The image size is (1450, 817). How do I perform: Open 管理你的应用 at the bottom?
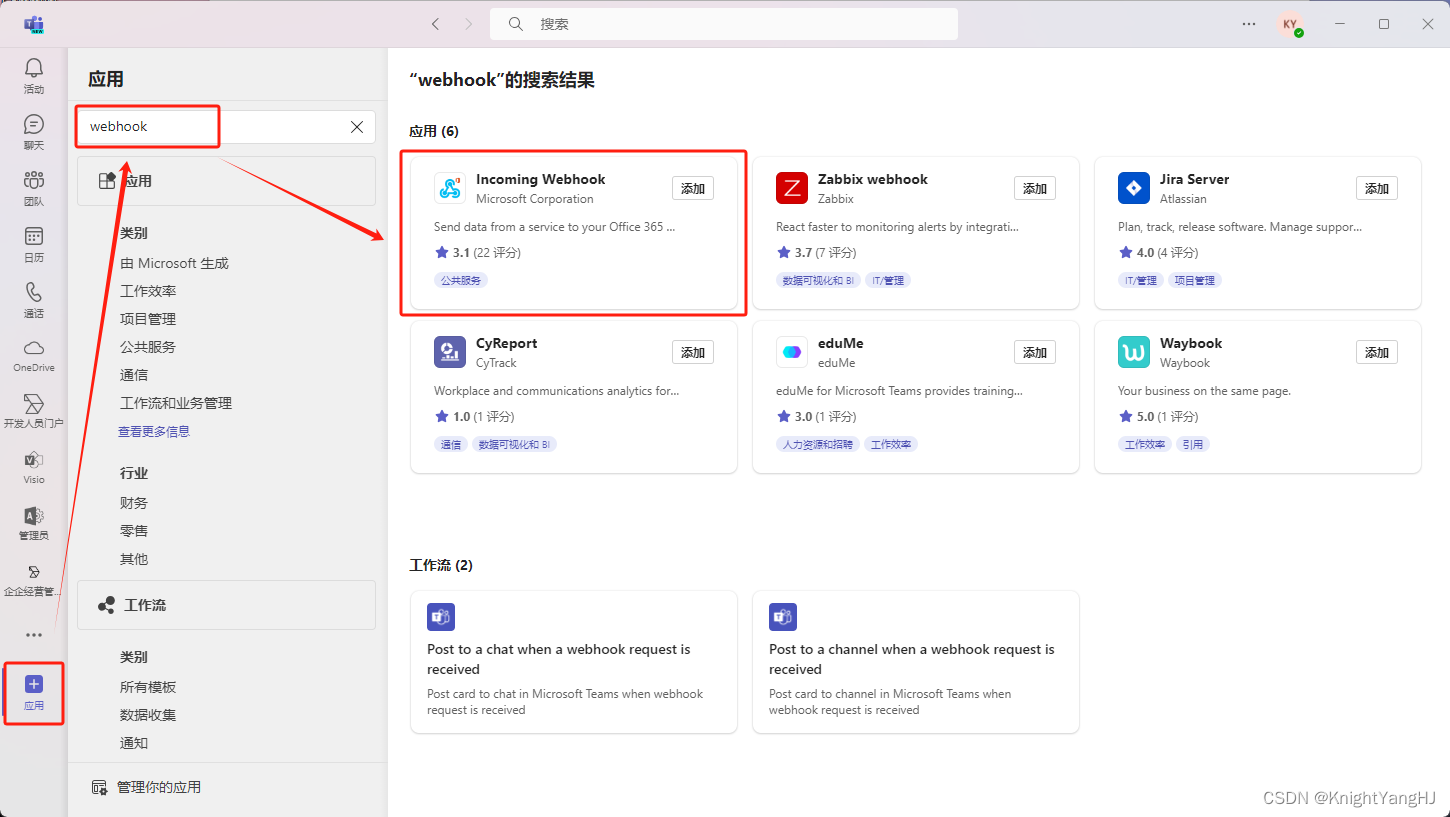click(158, 788)
